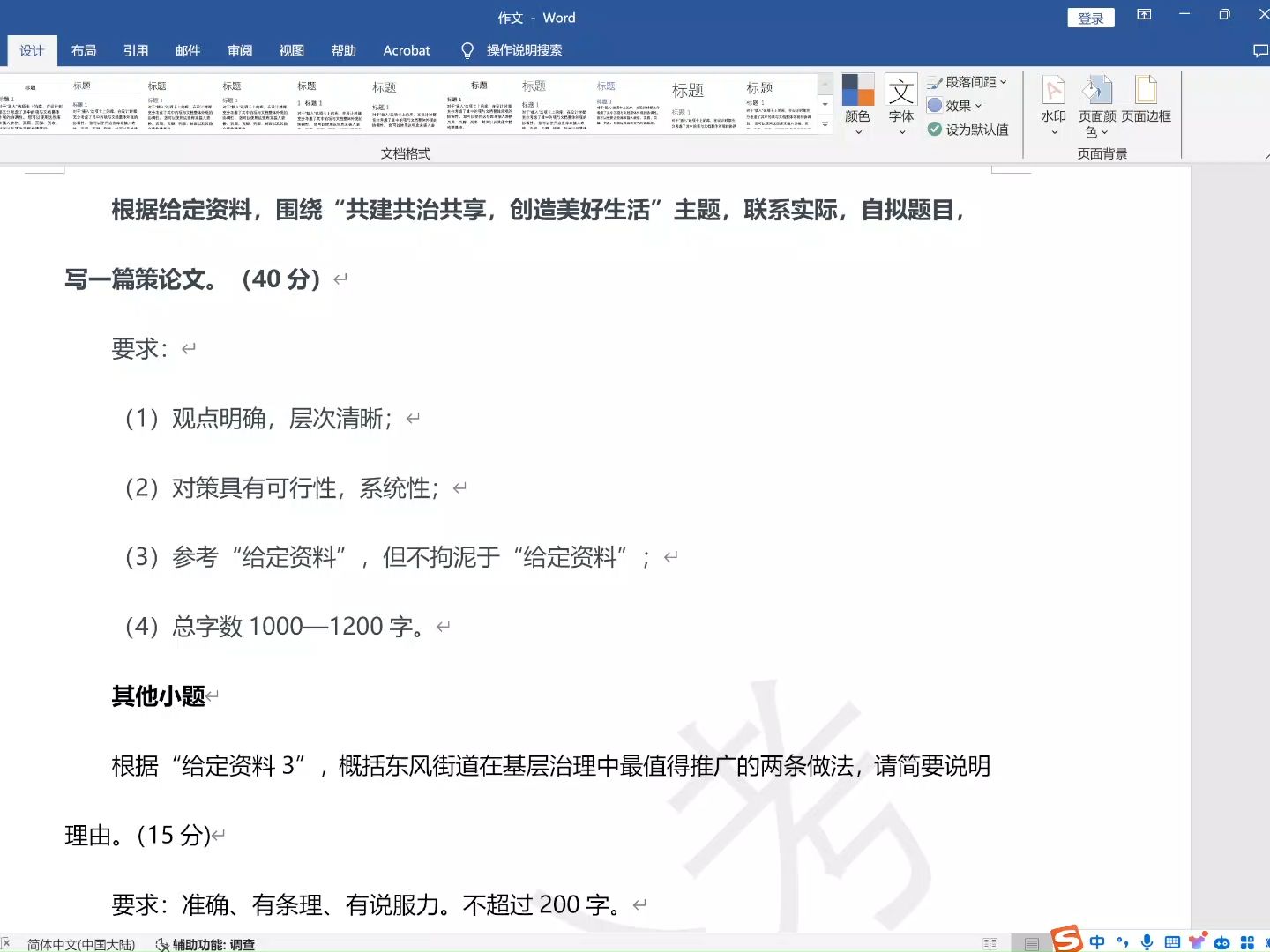Click the Effects (效果) sphere icon
This screenshot has width=1270, height=952.
pos(935,105)
